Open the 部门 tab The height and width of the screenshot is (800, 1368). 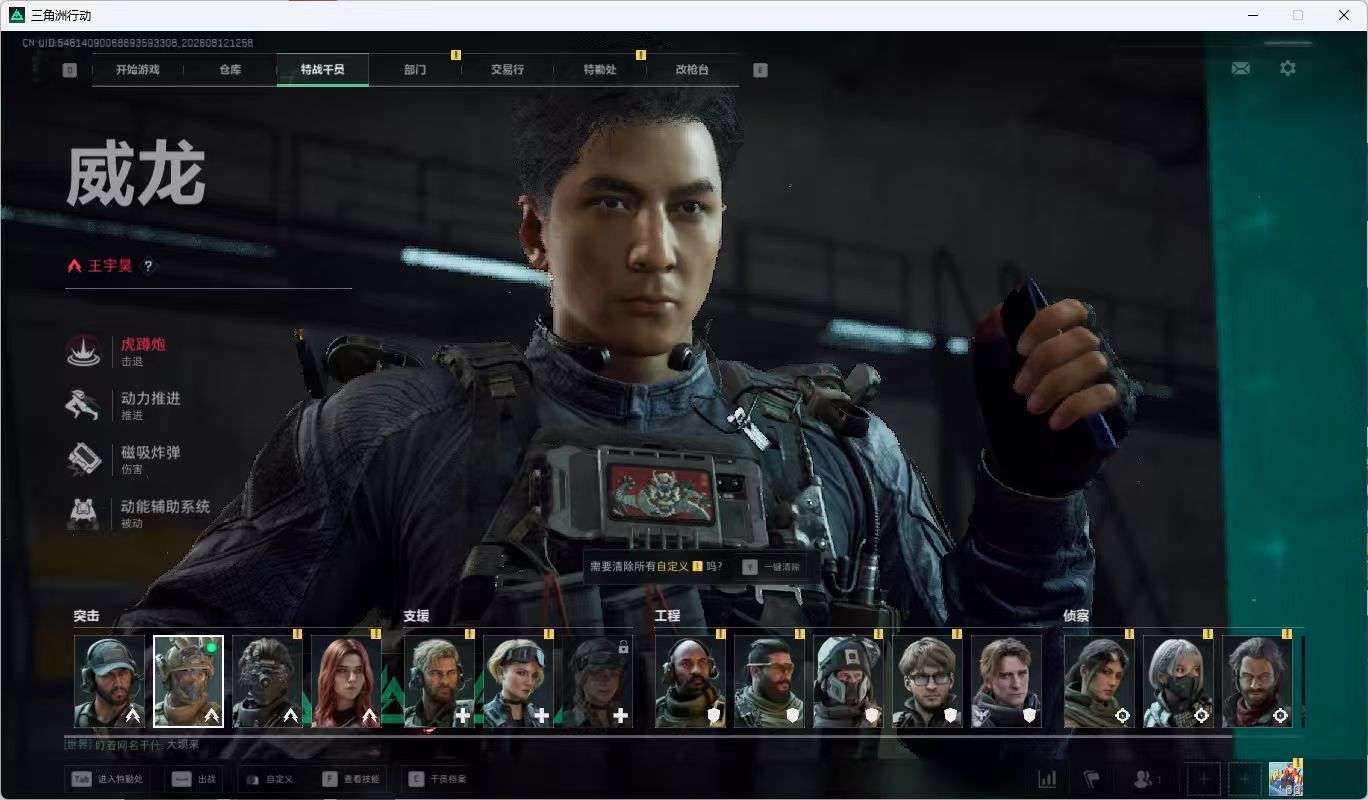415,70
